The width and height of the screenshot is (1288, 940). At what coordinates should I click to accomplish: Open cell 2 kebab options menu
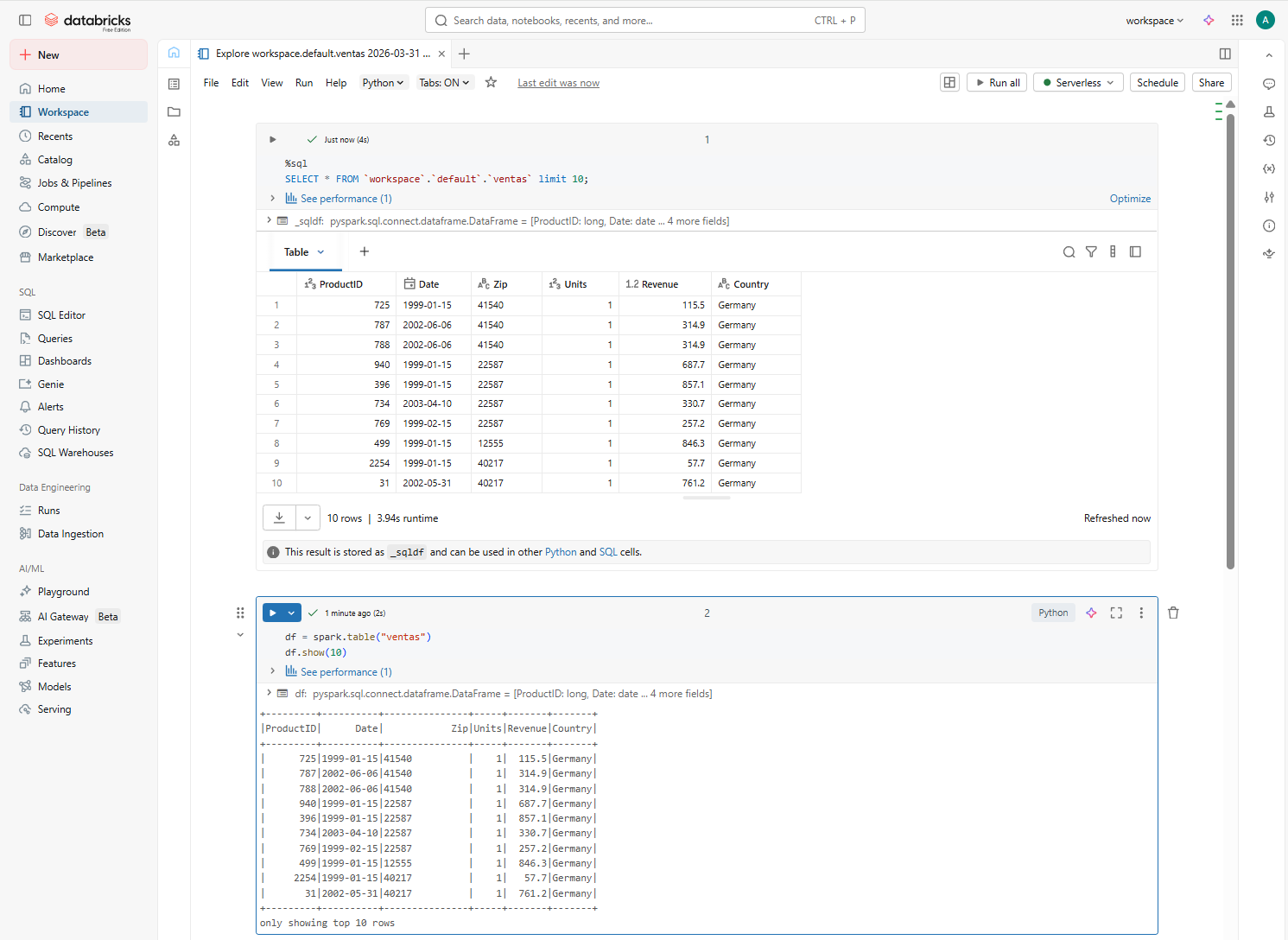(1141, 613)
